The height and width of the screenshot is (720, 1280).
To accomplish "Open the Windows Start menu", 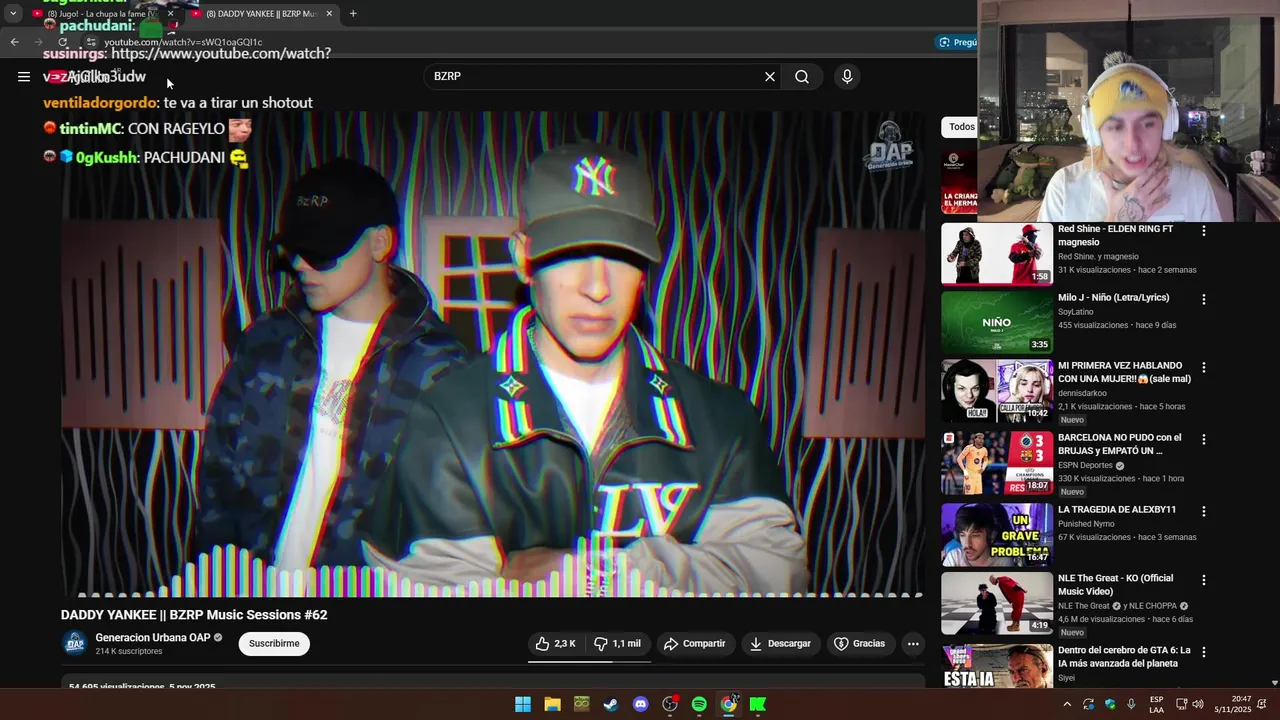I will click(x=523, y=704).
